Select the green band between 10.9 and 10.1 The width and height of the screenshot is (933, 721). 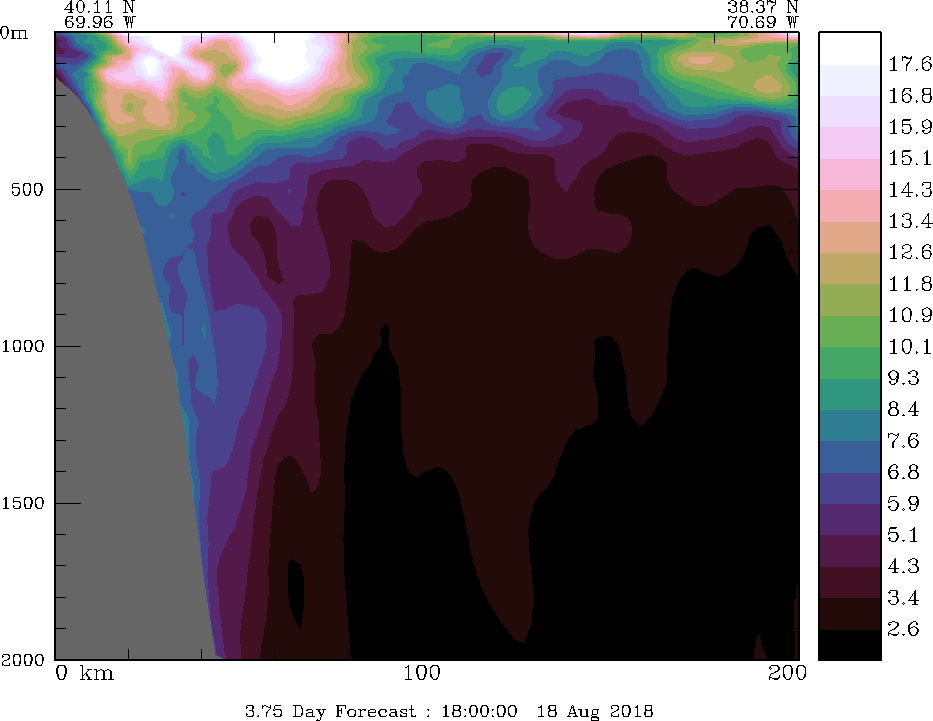click(x=850, y=331)
